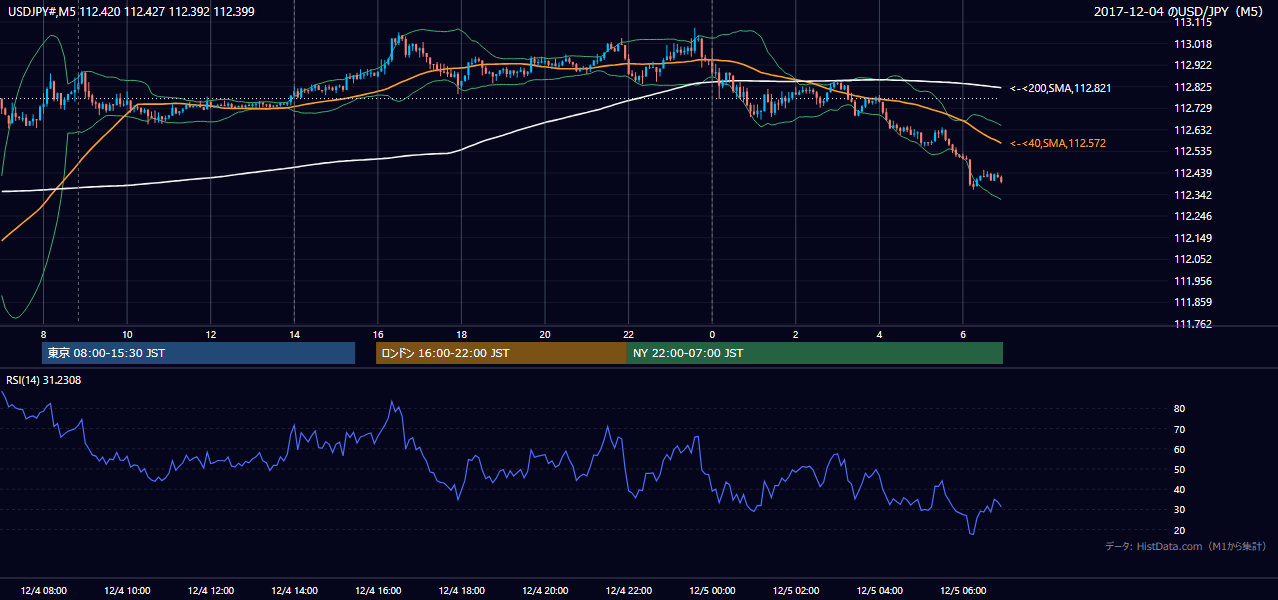Click the RSI 20 level label
Screen dimensions: 1278x600
[1180, 530]
